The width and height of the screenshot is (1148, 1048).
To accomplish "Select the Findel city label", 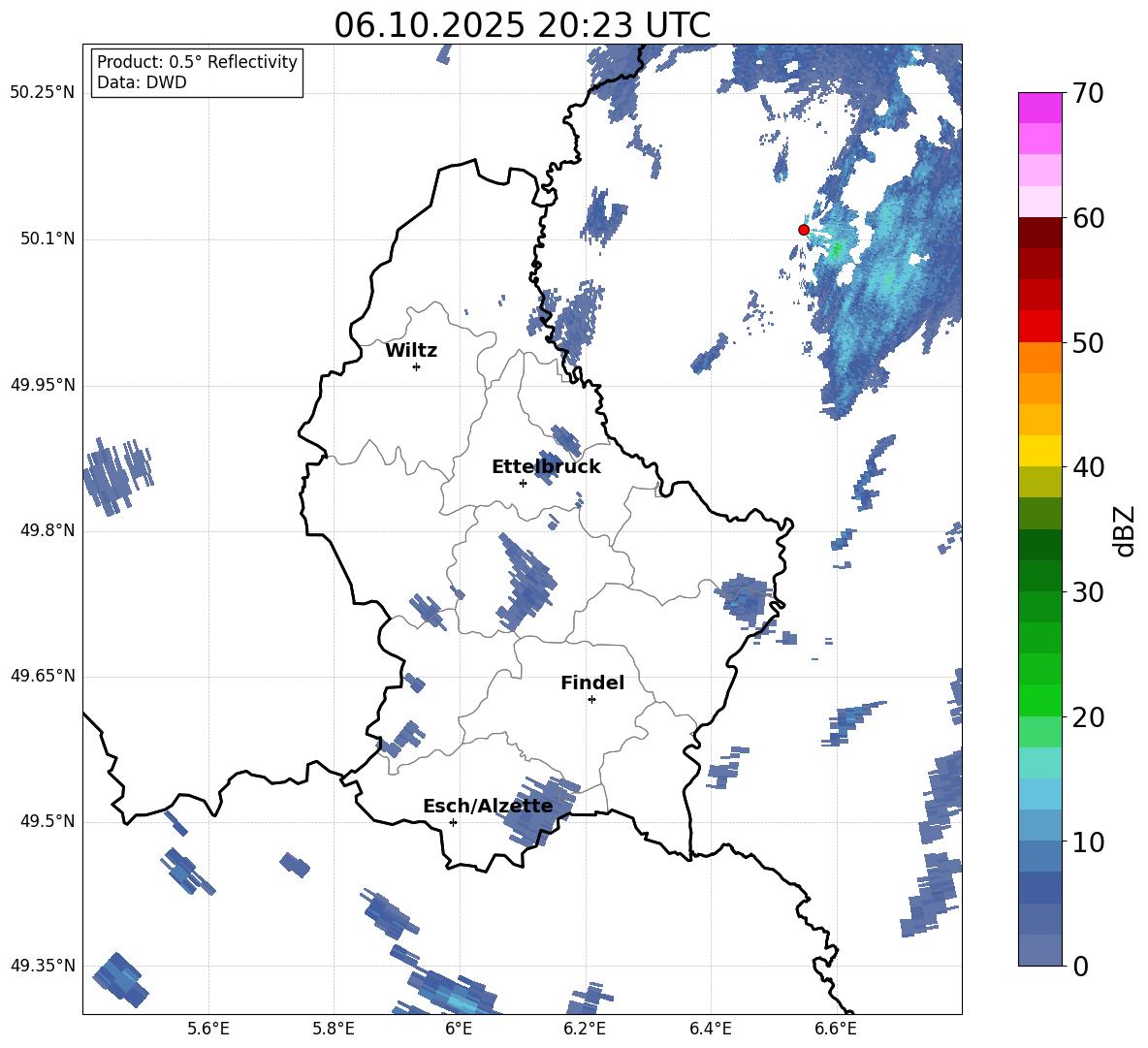I will point(592,683).
